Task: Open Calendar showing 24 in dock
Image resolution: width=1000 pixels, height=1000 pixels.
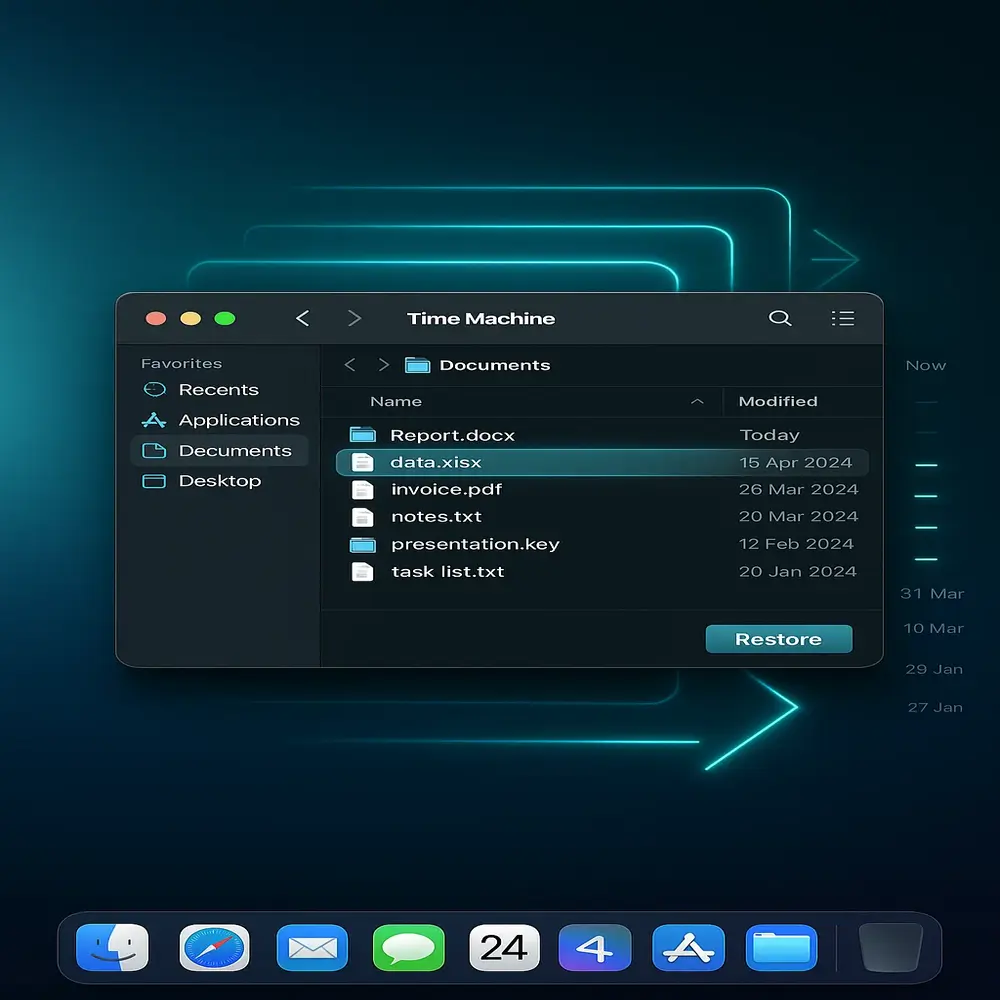Action: (504, 947)
